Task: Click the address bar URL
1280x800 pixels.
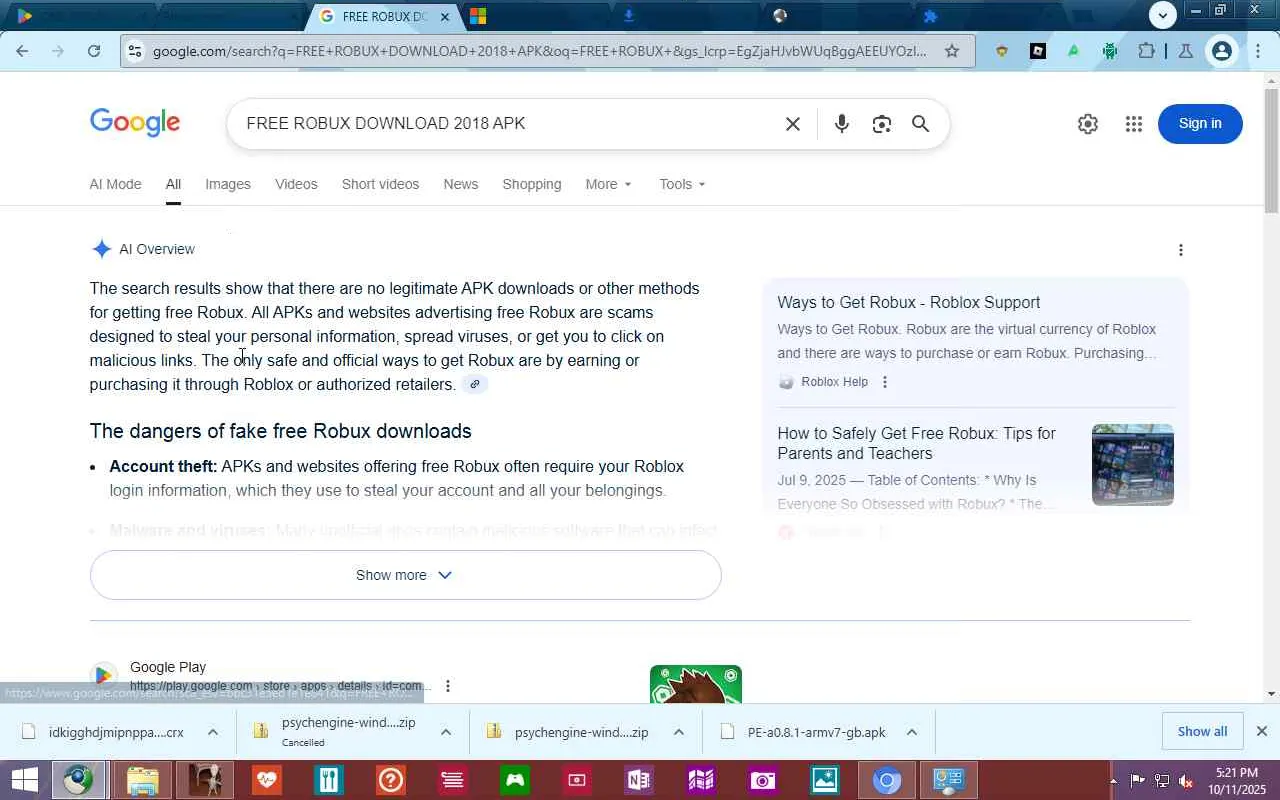Action: pyautogui.click(x=540, y=51)
